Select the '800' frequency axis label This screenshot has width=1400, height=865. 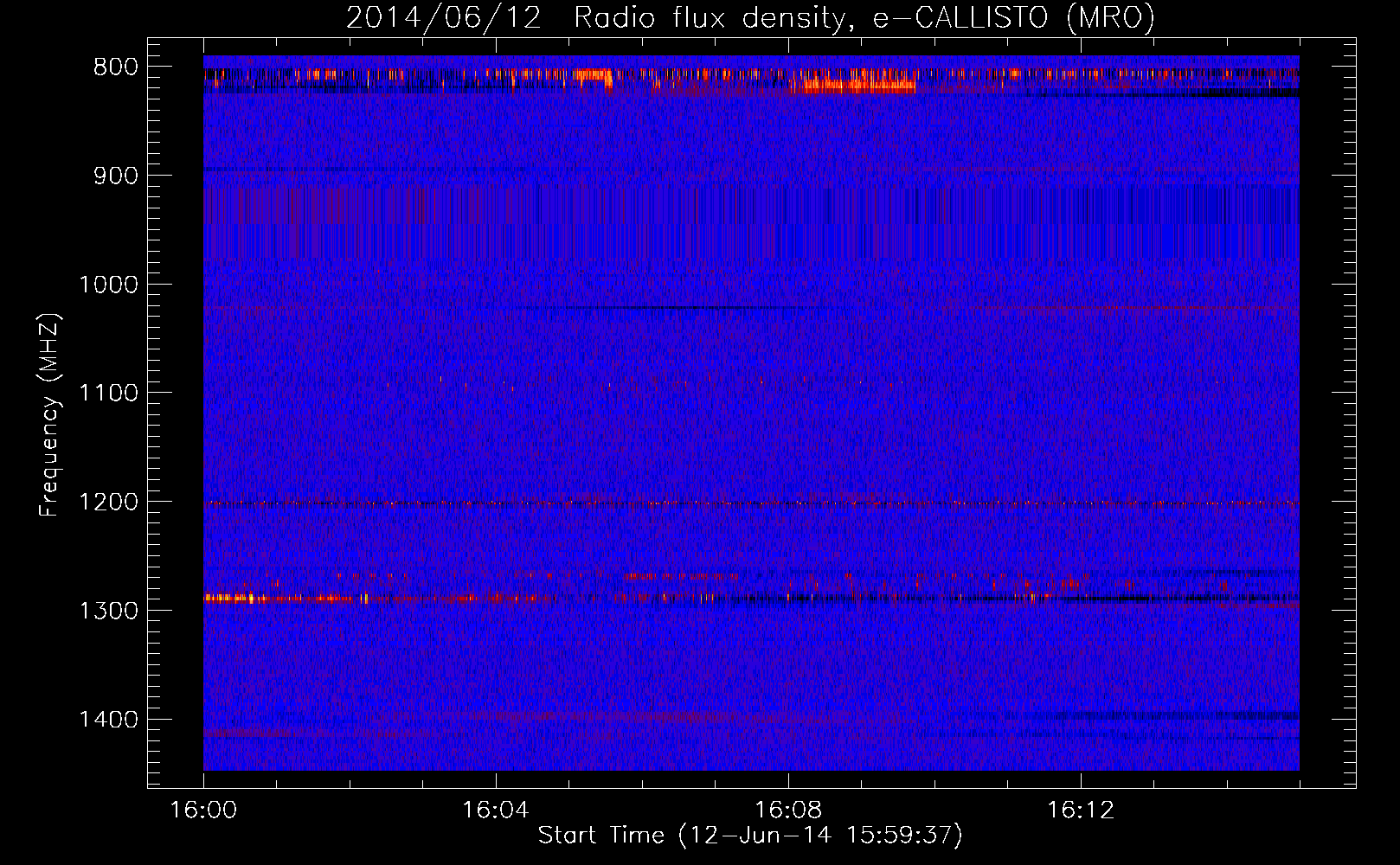click(x=115, y=67)
